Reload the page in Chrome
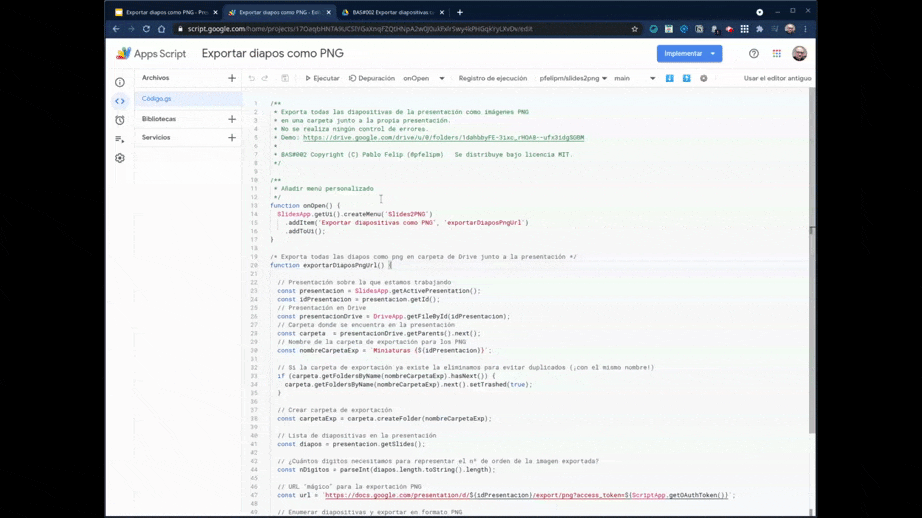This screenshot has height=518, width=922. pyautogui.click(x=146, y=29)
